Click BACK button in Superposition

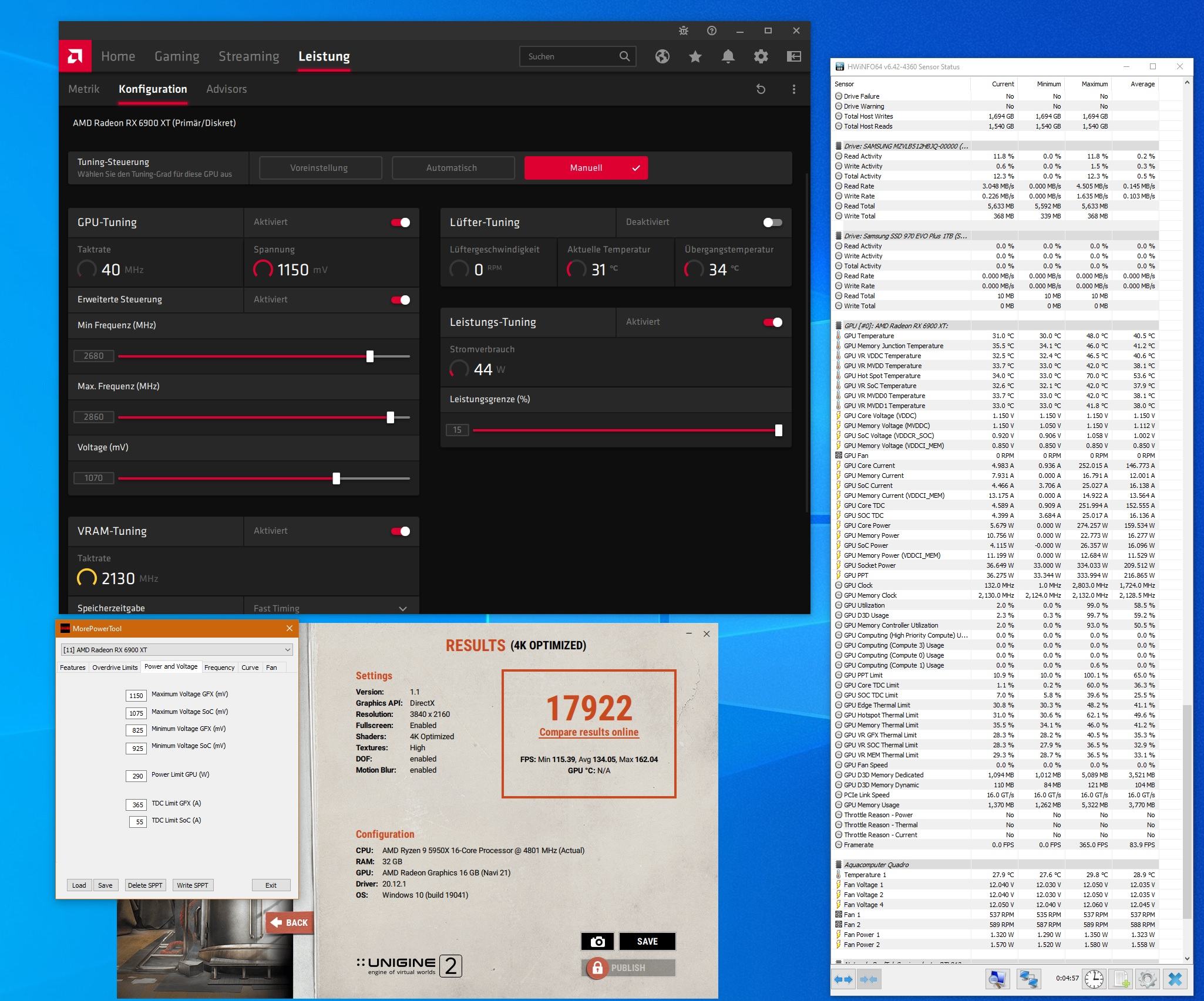(289, 922)
